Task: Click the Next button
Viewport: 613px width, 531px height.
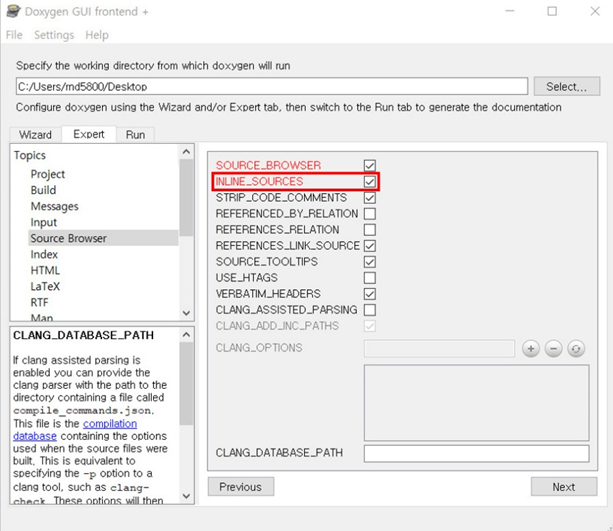Action: tap(563, 487)
